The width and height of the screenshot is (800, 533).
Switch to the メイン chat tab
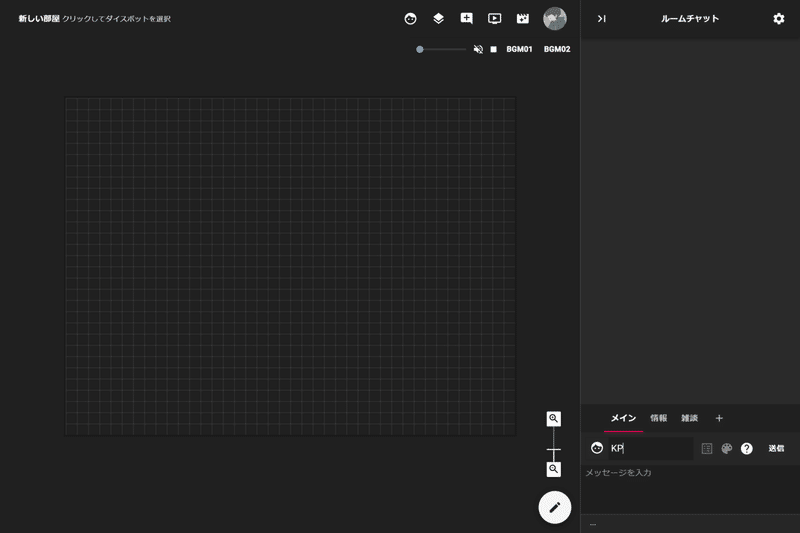click(623, 418)
